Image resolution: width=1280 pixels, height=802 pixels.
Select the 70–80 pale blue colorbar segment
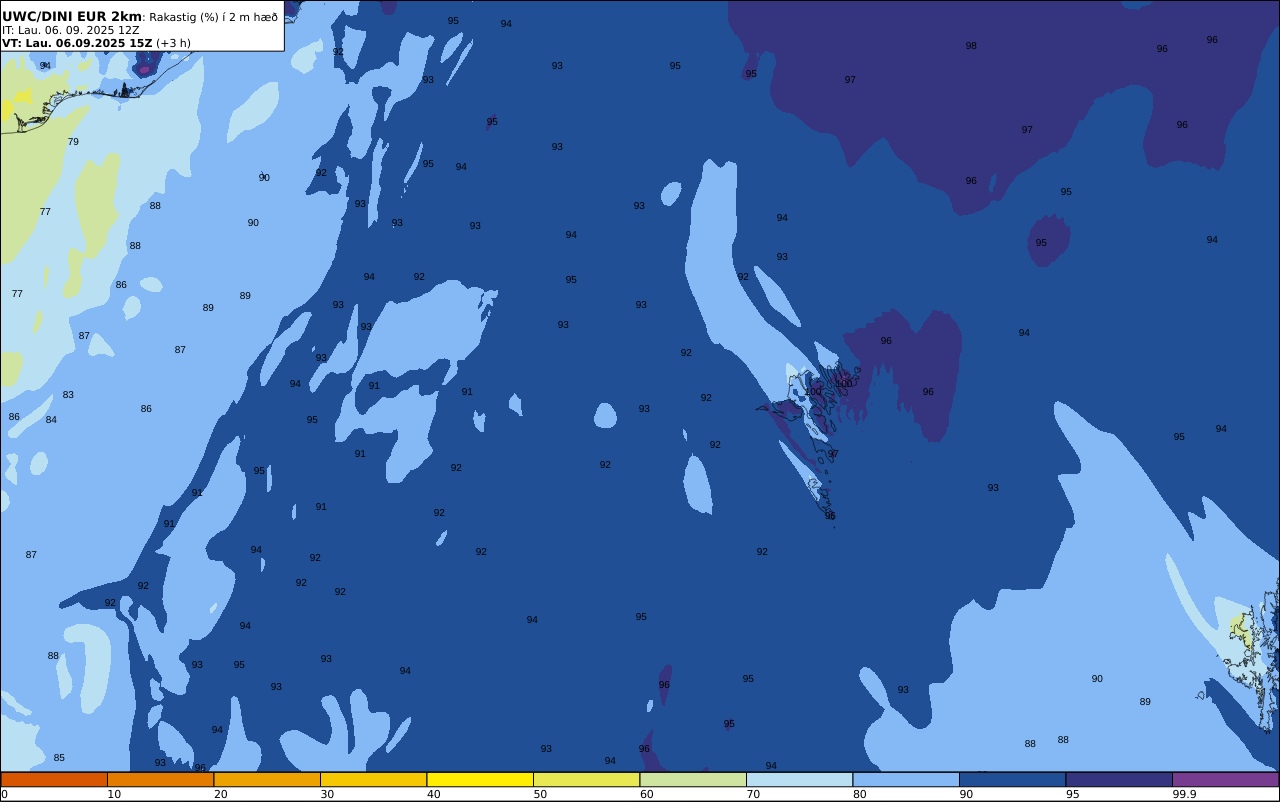(799, 779)
